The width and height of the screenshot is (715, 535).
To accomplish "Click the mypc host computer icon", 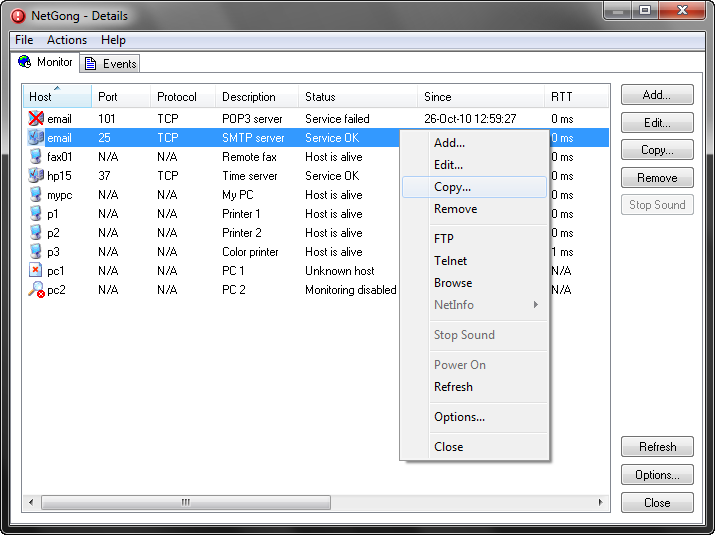I will point(36,195).
